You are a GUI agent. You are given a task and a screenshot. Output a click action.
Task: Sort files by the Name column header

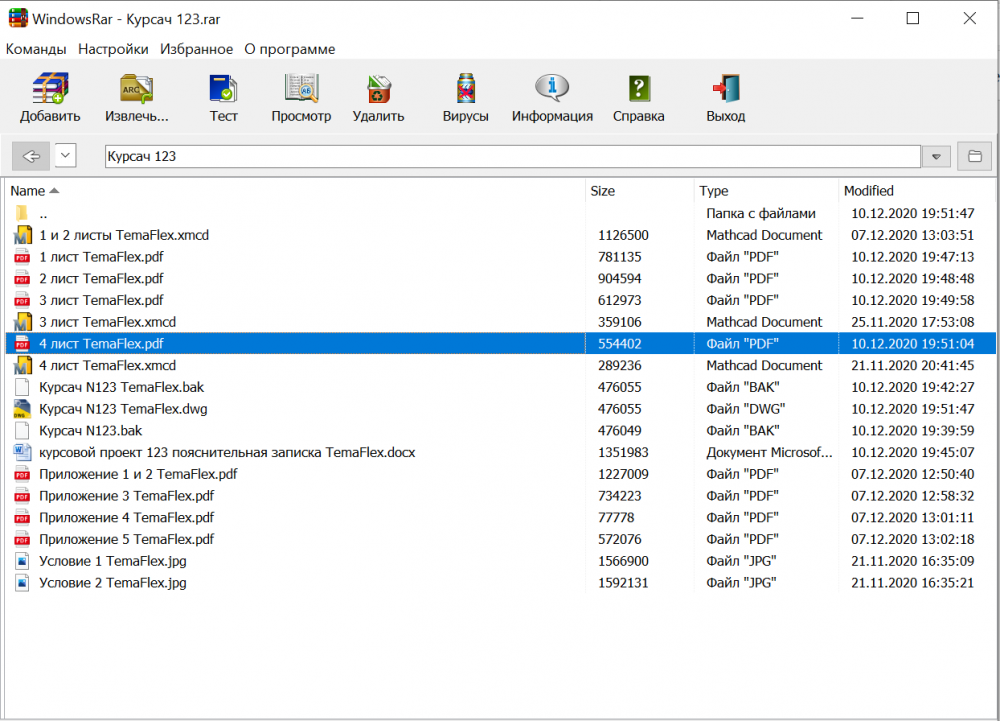(x=28, y=191)
